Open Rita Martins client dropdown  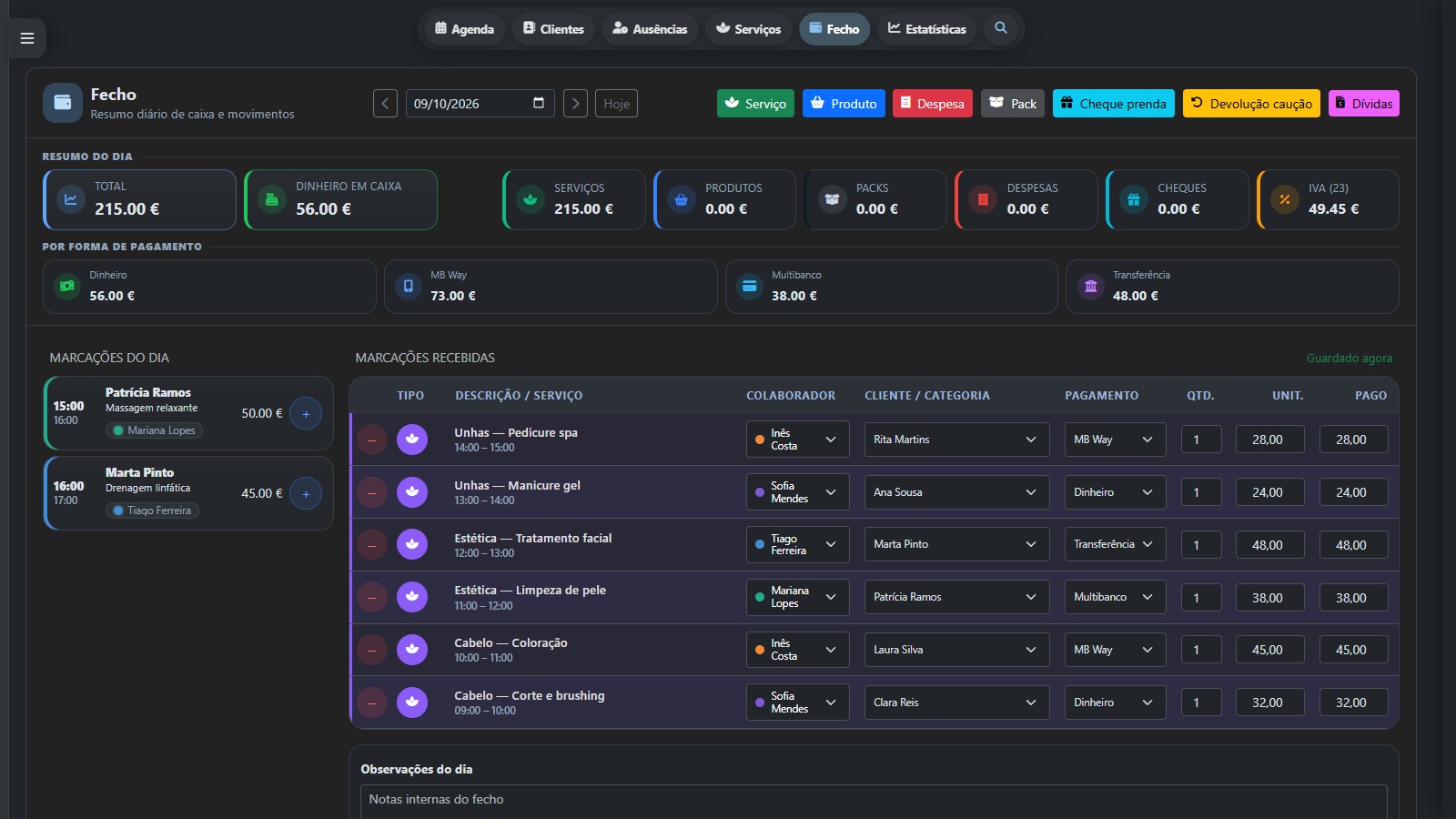pos(956,440)
